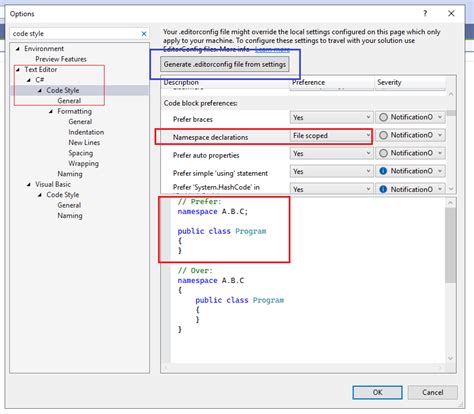Open Wrapping formatting settings
The image size is (474, 414).
(83, 163)
